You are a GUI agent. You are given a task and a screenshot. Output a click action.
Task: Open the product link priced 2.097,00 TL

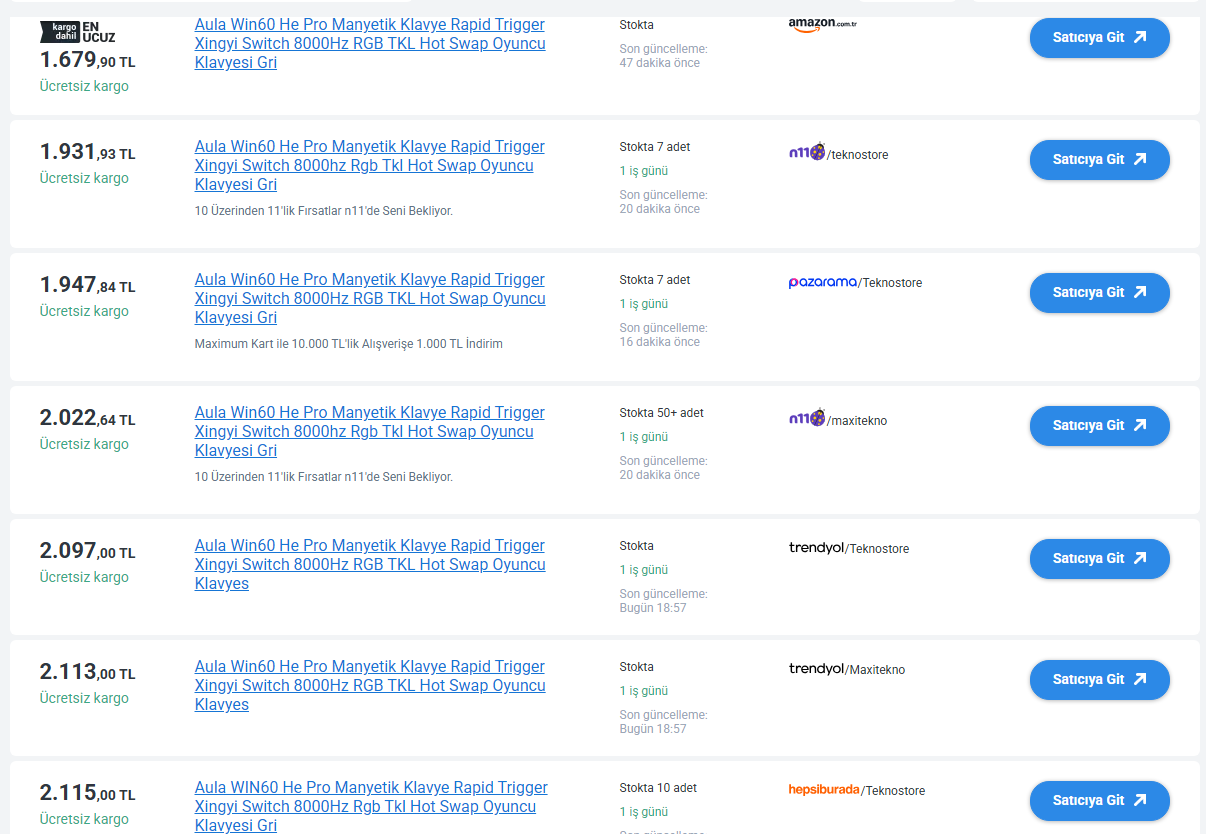(x=370, y=565)
